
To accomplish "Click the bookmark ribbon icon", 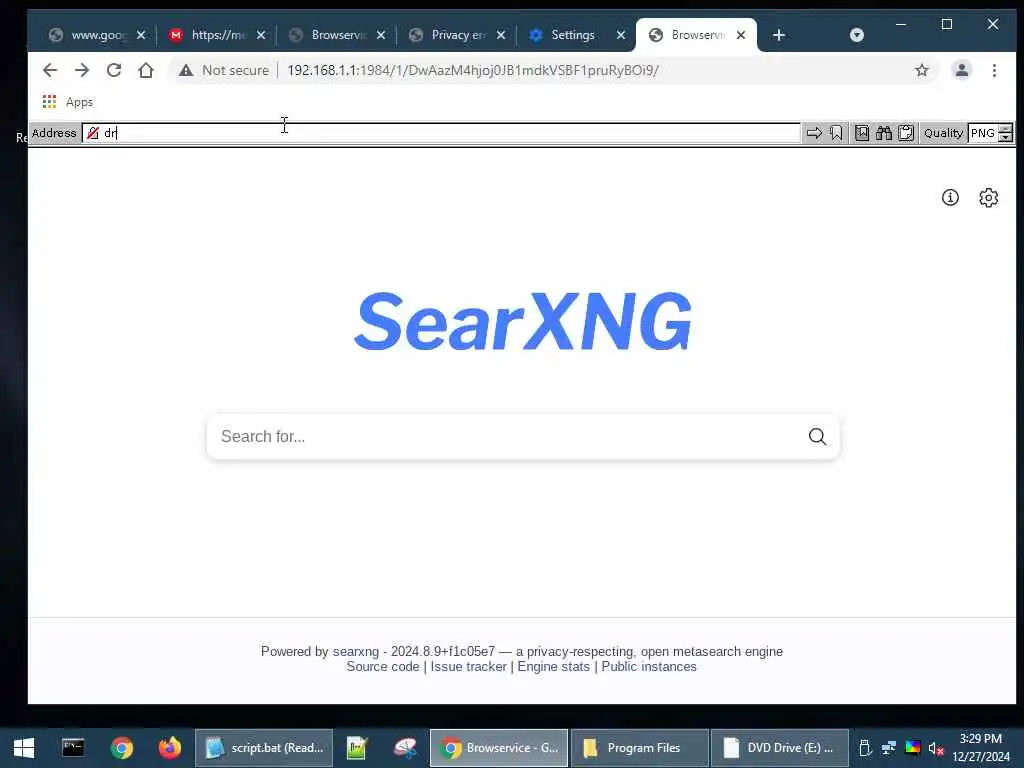I will (x=836, y=133).
